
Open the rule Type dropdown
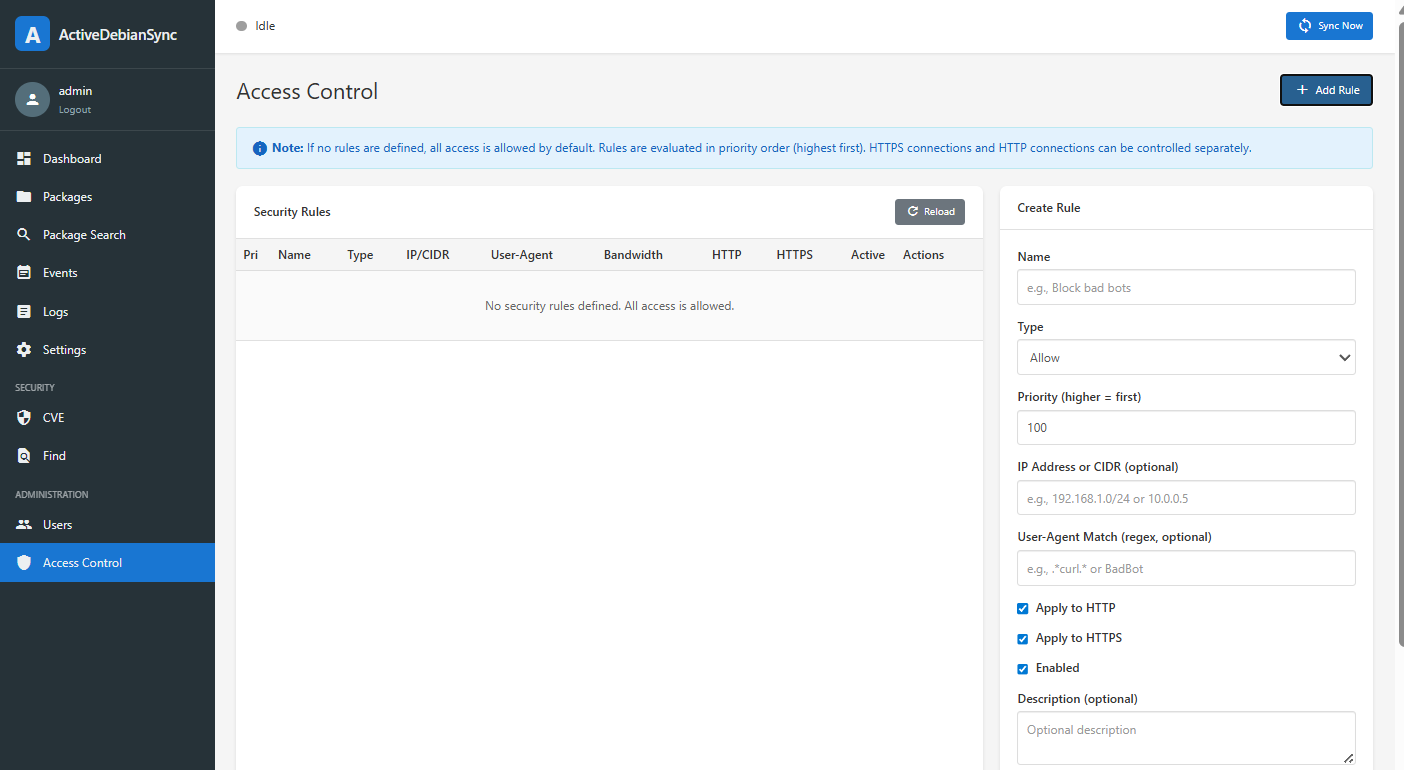point(1185,357)
